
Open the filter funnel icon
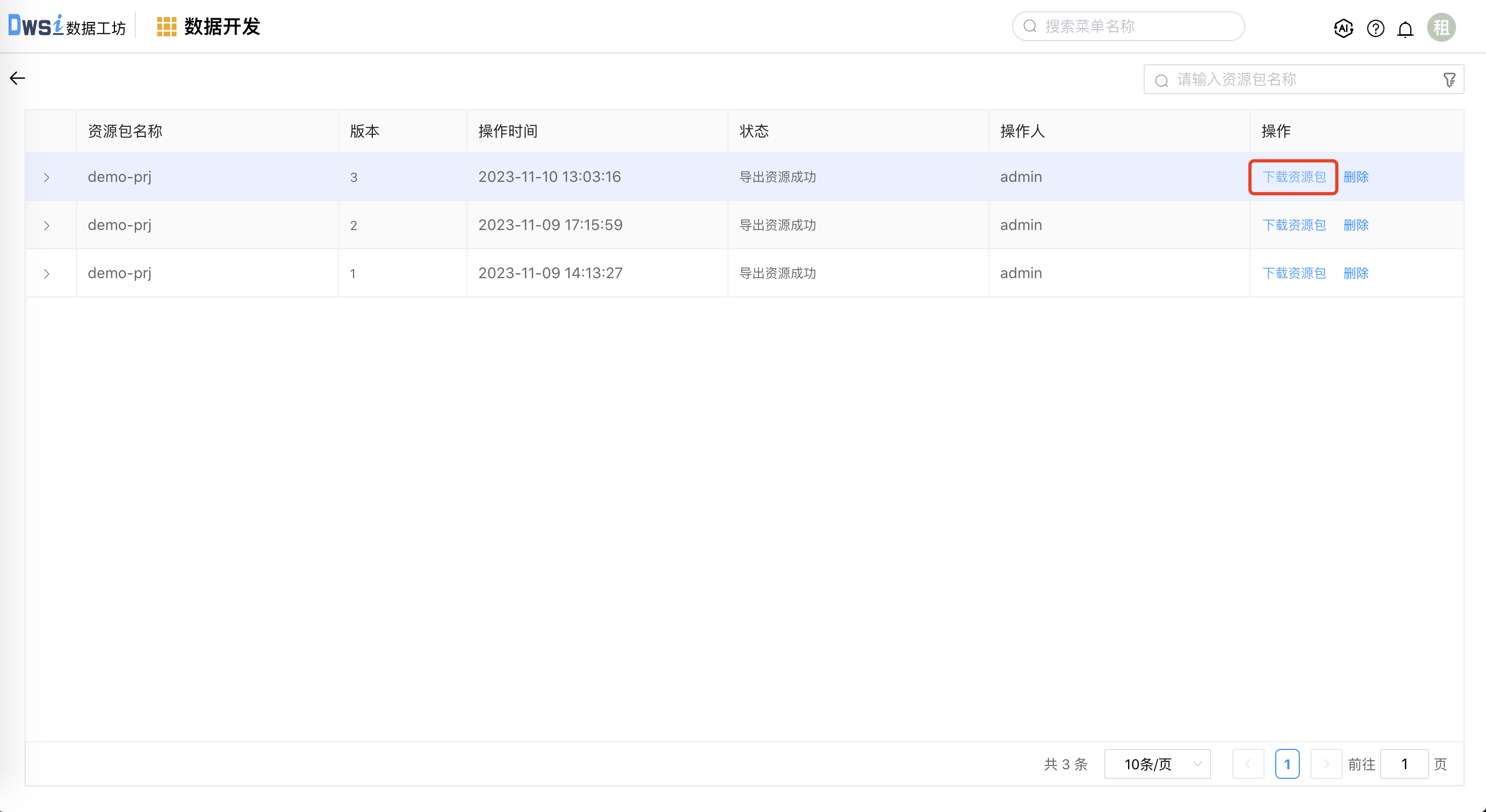pyautogui.click(x=1449, y=80)
